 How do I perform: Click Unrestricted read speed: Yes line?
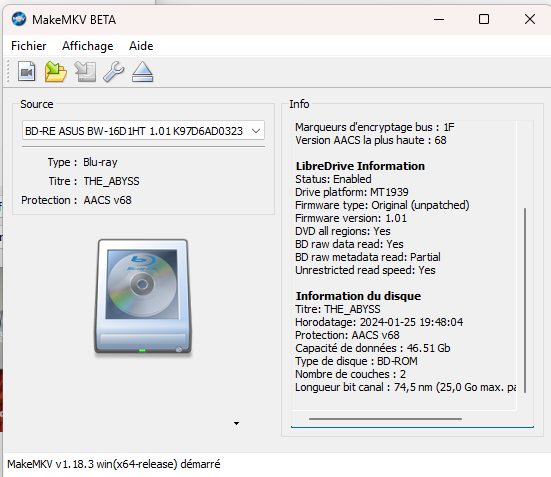365,270
